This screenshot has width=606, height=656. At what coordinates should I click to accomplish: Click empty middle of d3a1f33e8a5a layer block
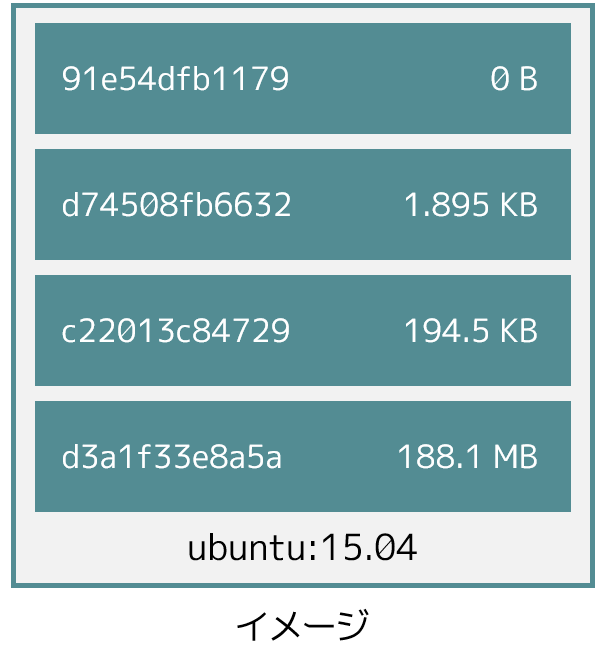click(x=339, y=456)
